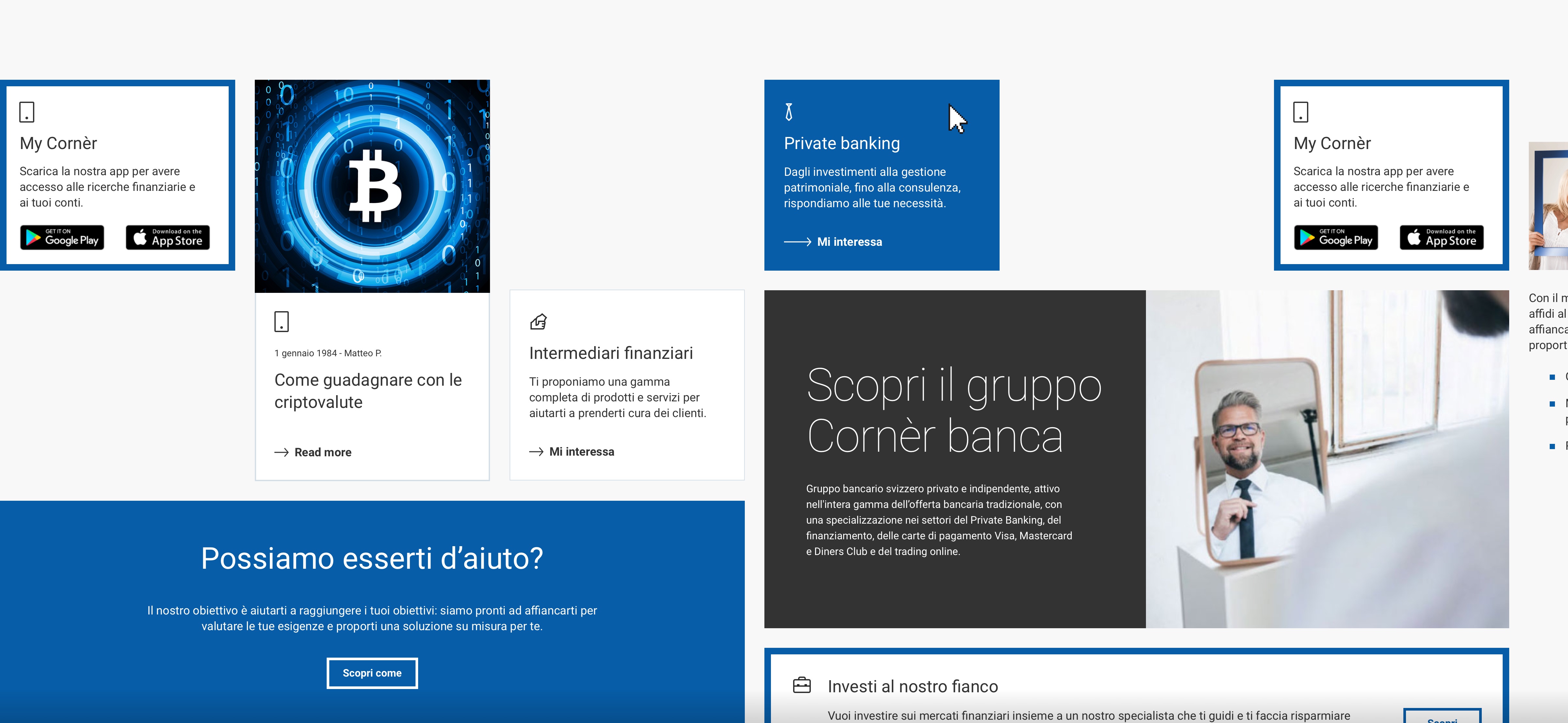This screenshot has height=723, width=1568.
Task: Click the left card's 'Scarica la nostra app' text
Action: click(107, 187)
